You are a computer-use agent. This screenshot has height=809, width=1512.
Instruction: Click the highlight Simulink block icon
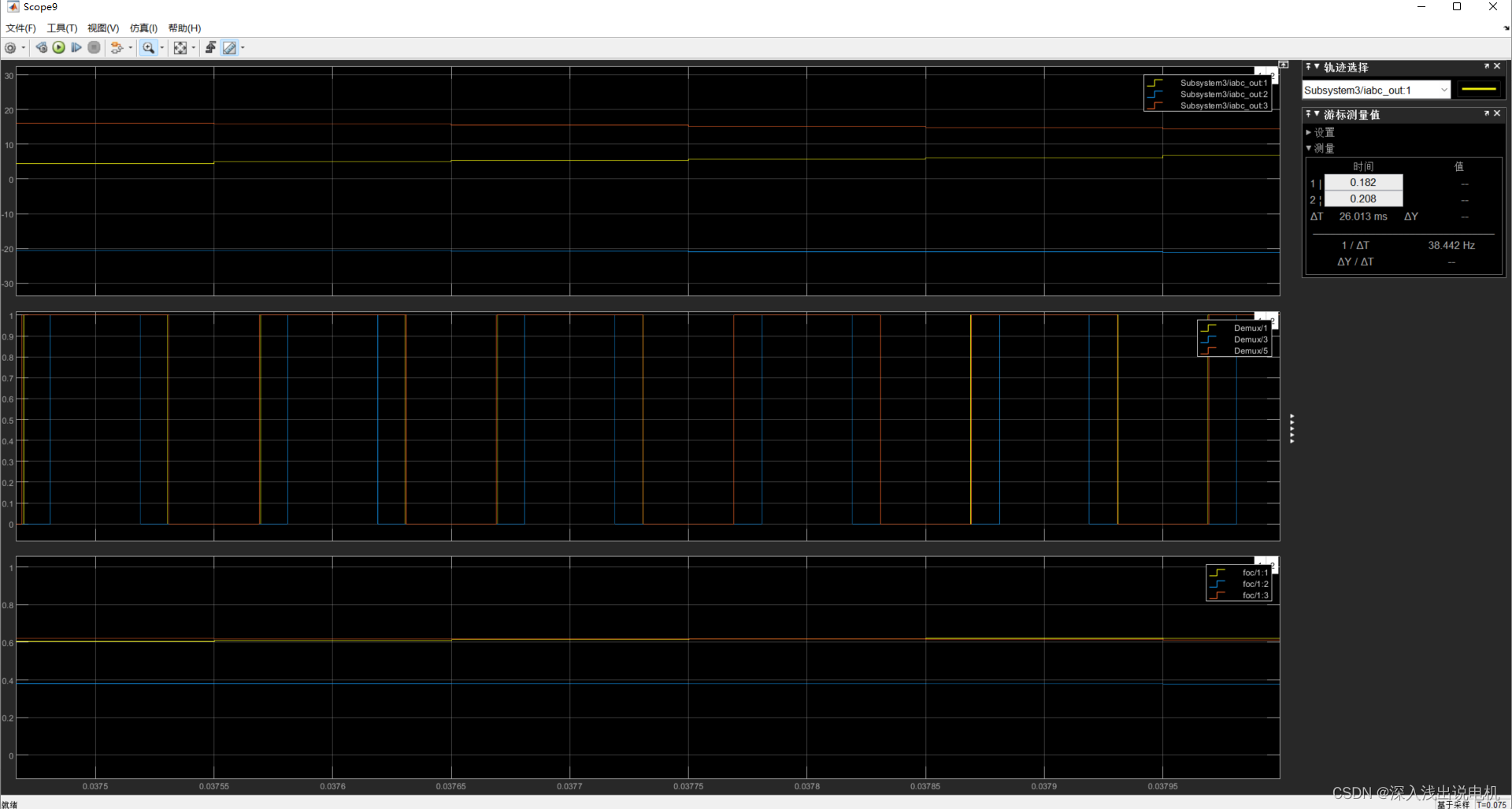point(117,48)
